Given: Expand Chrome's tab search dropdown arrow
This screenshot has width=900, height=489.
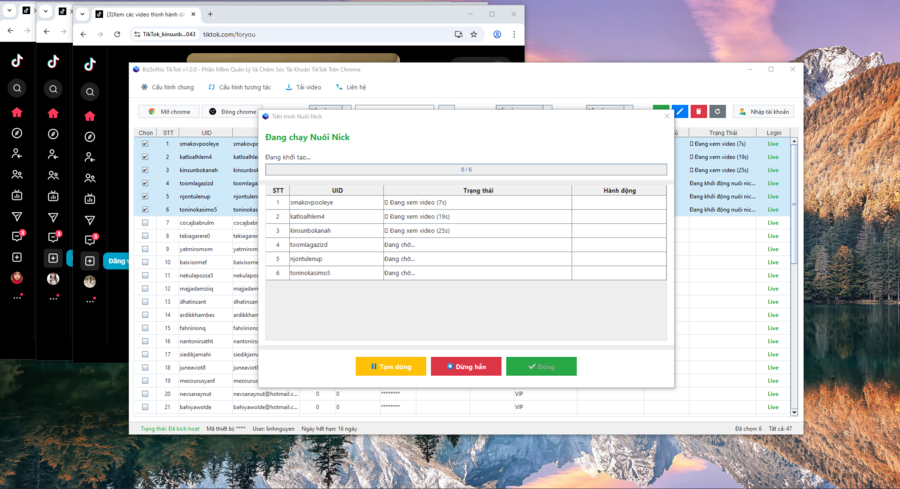Looking at the screenshot, I should pos(84,15).
